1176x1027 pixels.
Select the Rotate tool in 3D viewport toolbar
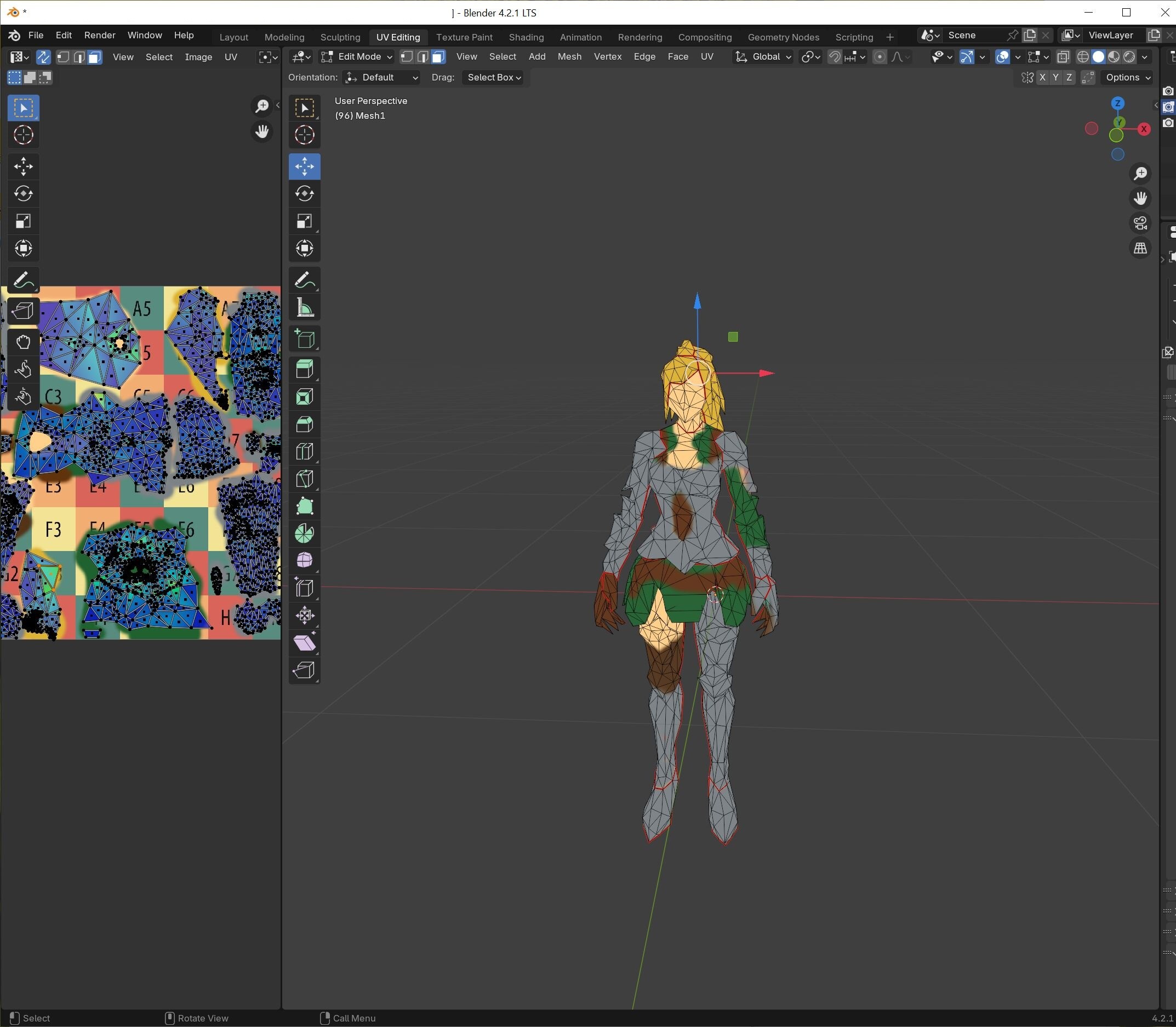tap(305, 194)
